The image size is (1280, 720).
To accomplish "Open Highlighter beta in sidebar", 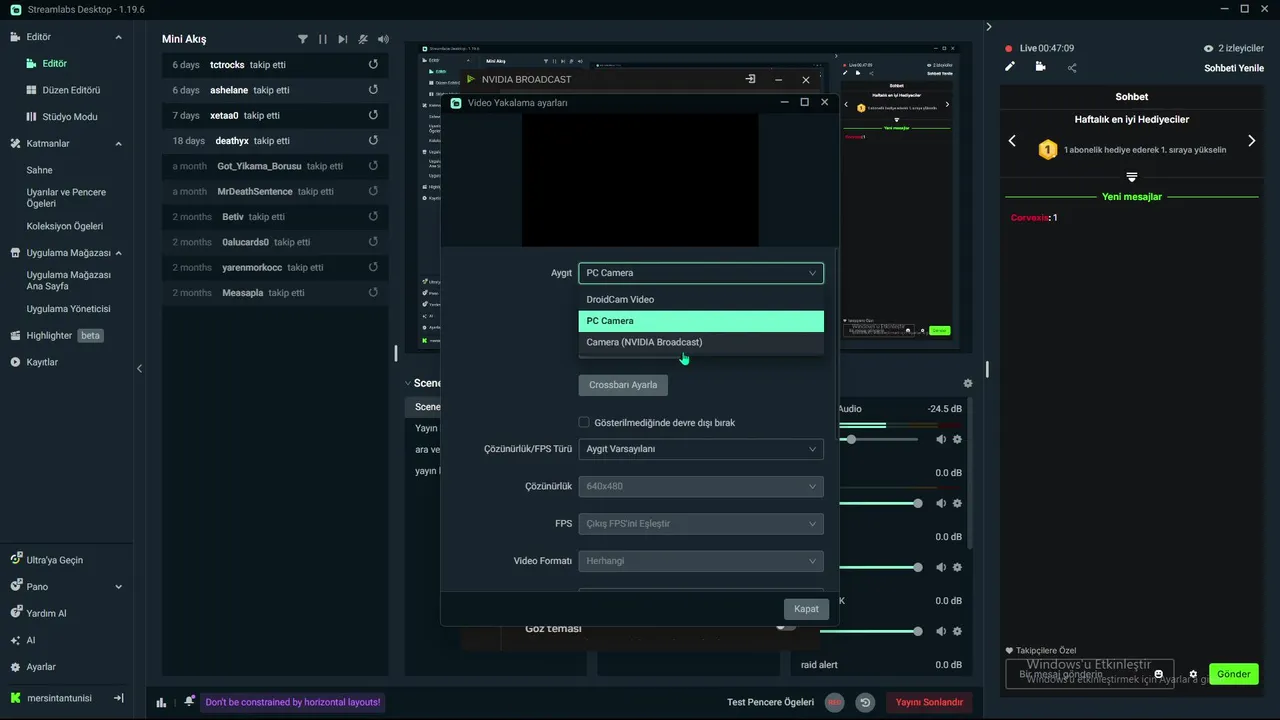I will tap(57, 336).
